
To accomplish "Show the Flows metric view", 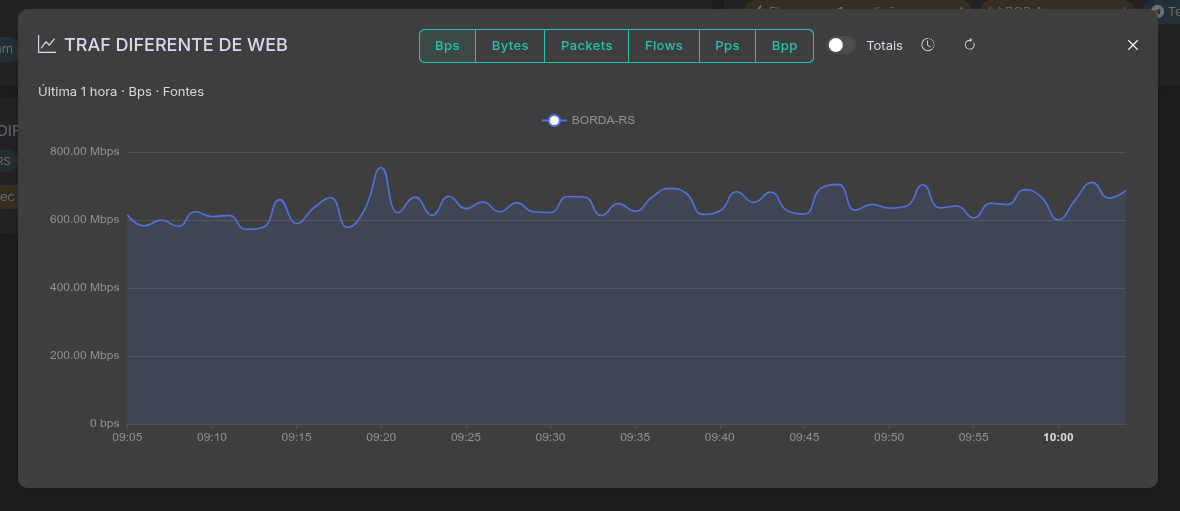I will (x=663, y=46).
